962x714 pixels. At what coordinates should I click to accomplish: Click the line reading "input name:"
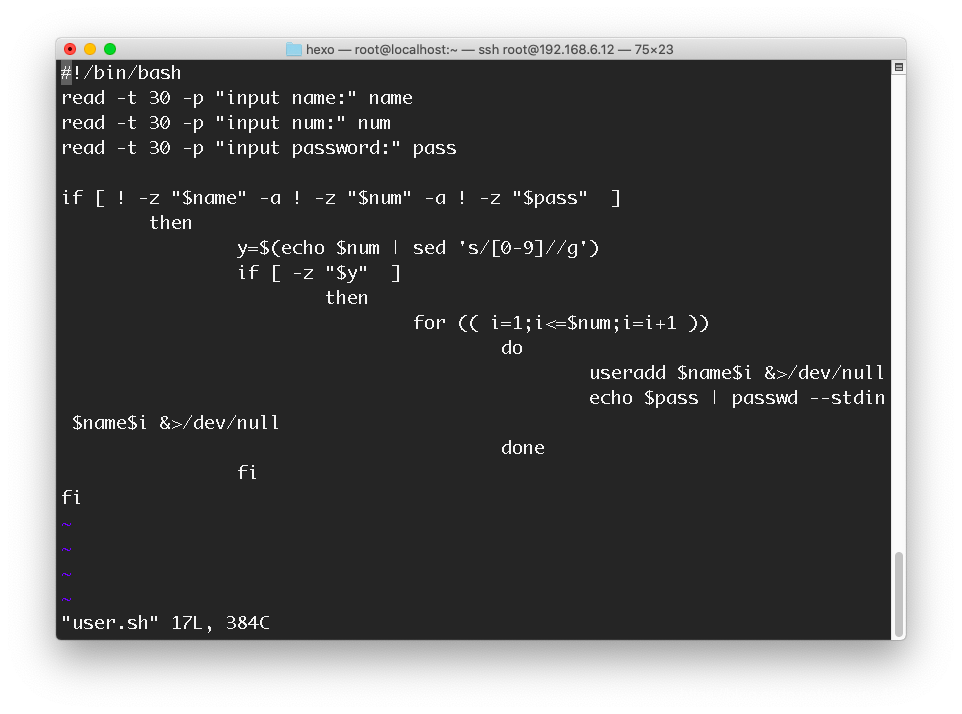click(x=237, y=98)
